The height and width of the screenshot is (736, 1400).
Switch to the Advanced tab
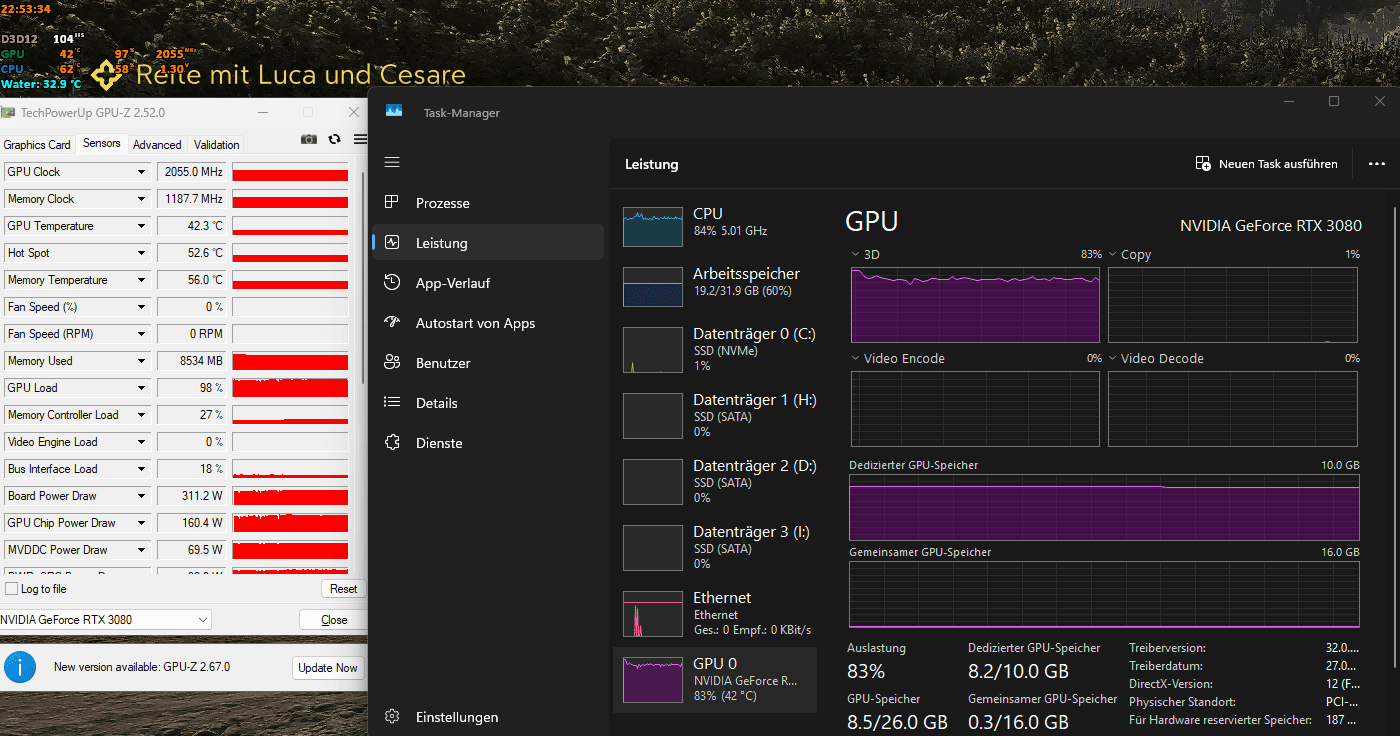[x=157, y=145]
